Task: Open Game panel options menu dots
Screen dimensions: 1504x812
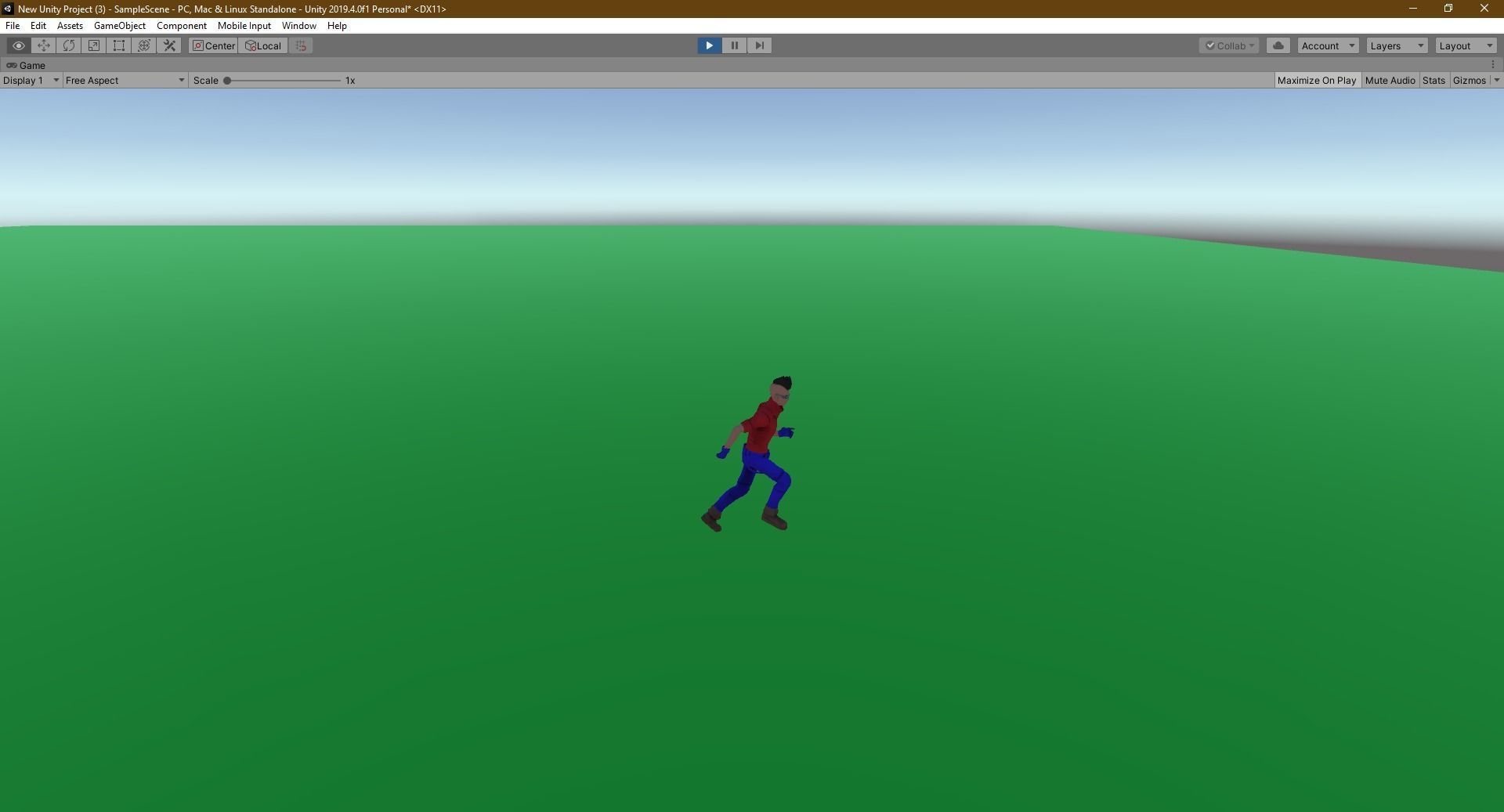Action: tap(1493, 65)
